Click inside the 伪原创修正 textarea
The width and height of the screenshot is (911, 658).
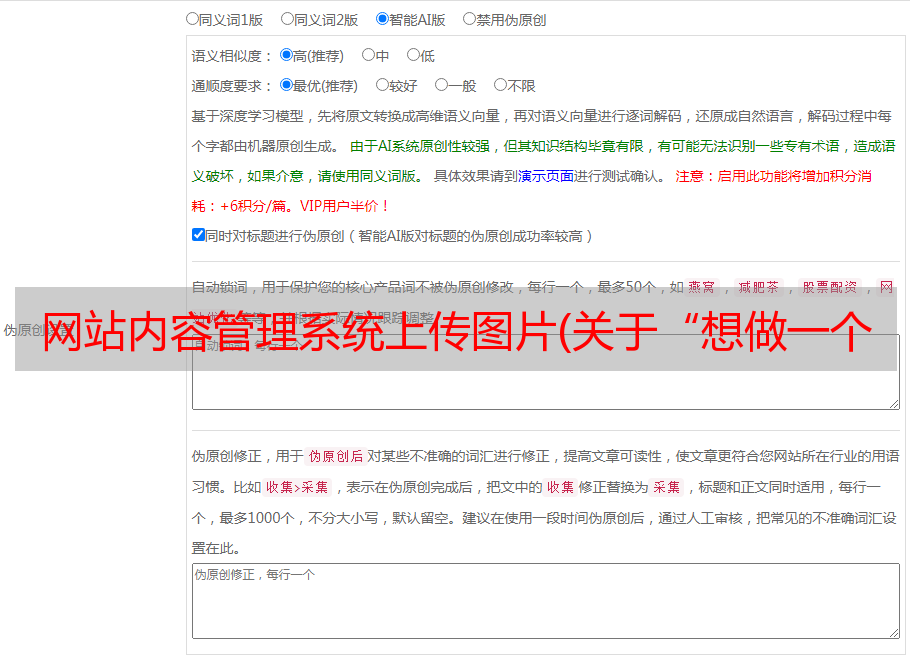pyautogui.click(x=546, y=601)
